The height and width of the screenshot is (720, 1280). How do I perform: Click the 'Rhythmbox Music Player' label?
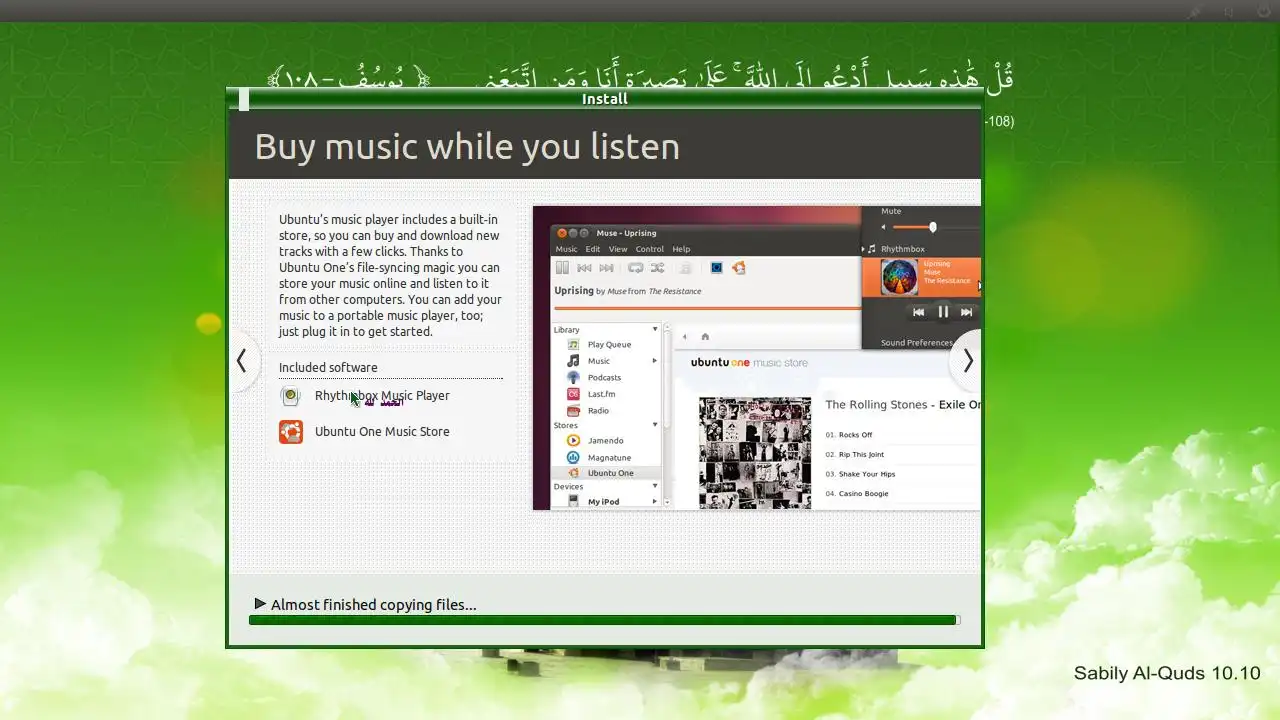(382, 396)
